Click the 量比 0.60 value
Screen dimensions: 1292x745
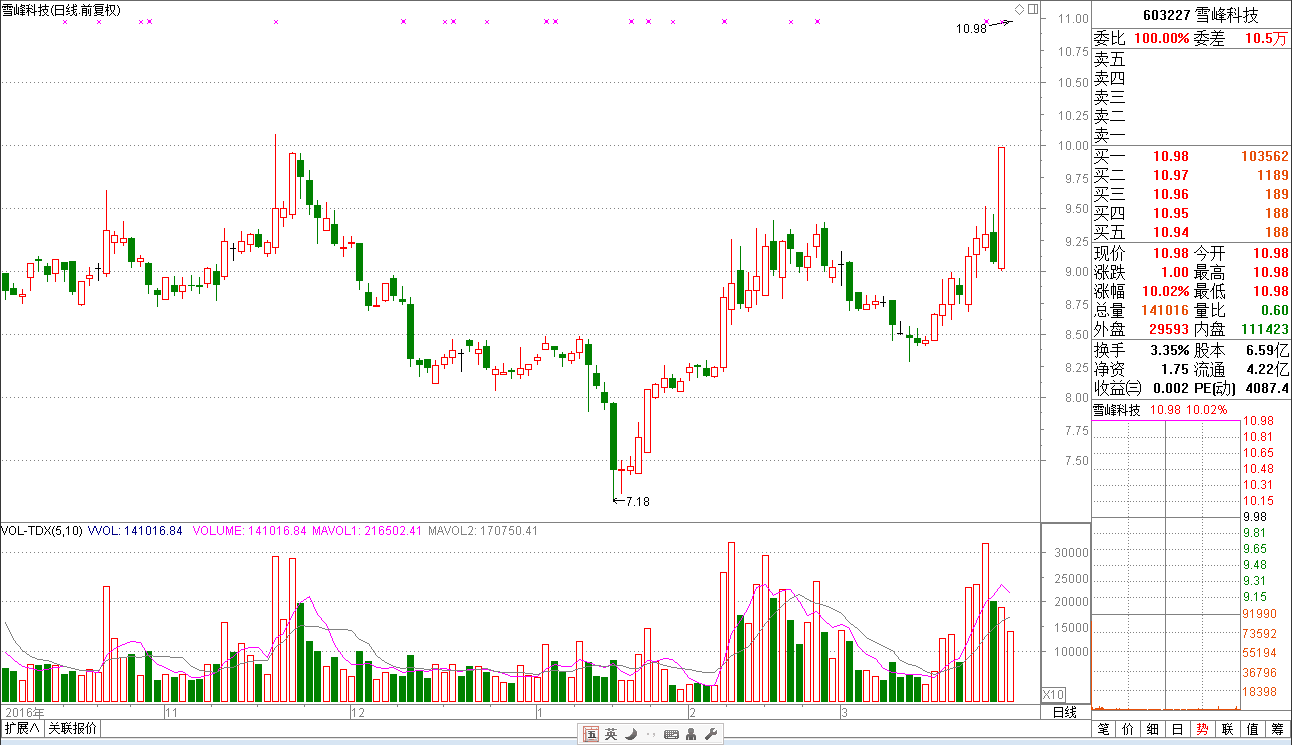pos(1274,310)
